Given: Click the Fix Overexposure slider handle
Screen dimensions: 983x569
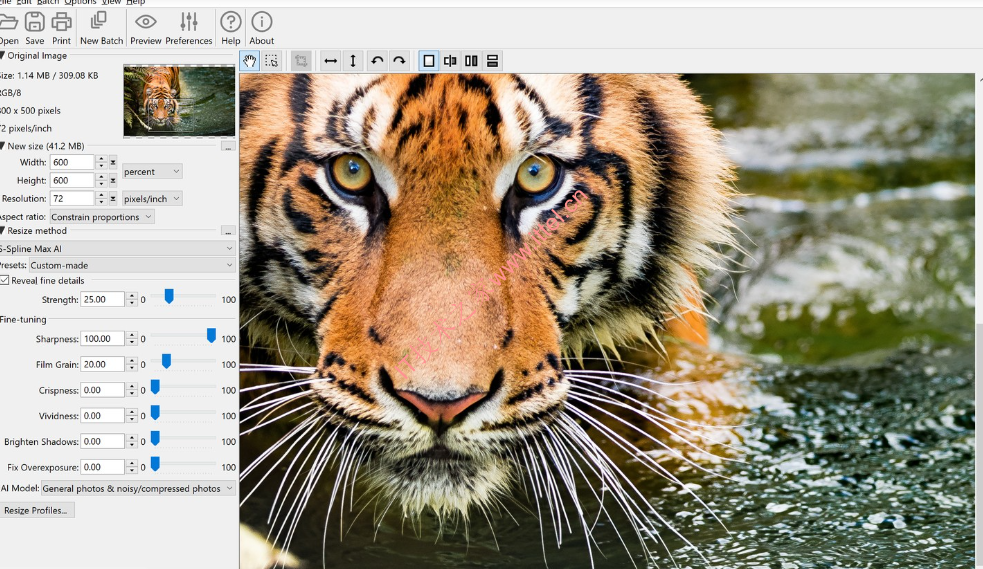Looking at the screenshot, I should (x=155, y=464).
